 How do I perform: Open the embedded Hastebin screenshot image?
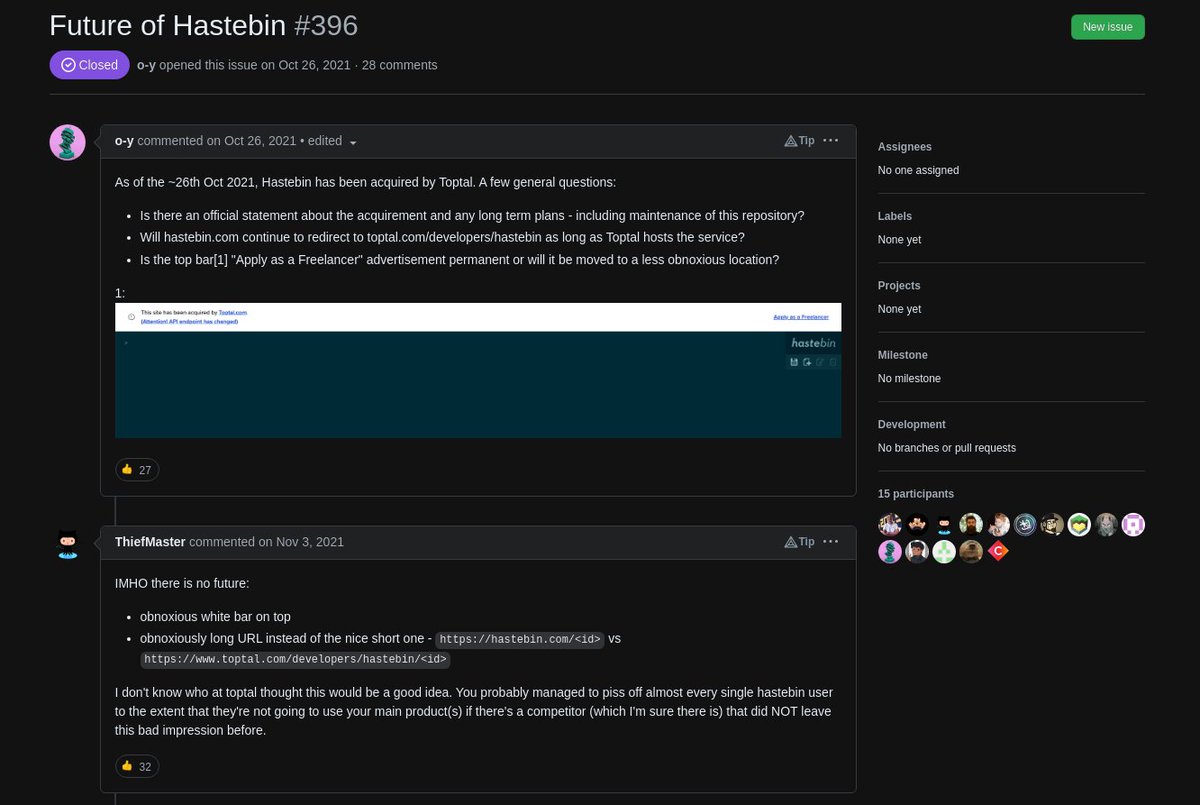click(x=478, y=370)
